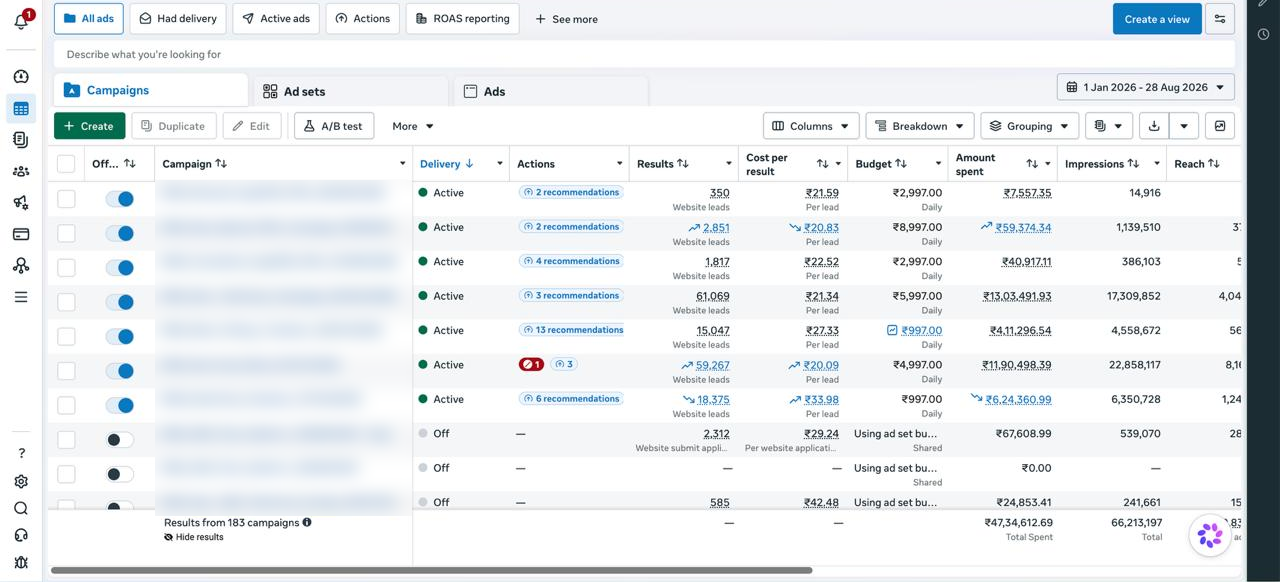Open the view filter settings sliders icon
The height and width of the screenshot is (582, 1280).
[1219, 19]
